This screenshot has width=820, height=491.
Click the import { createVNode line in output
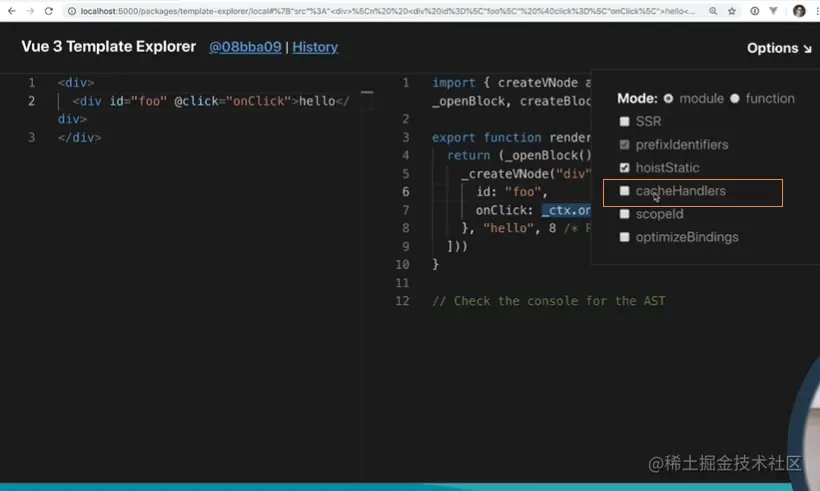pos(511,83)
